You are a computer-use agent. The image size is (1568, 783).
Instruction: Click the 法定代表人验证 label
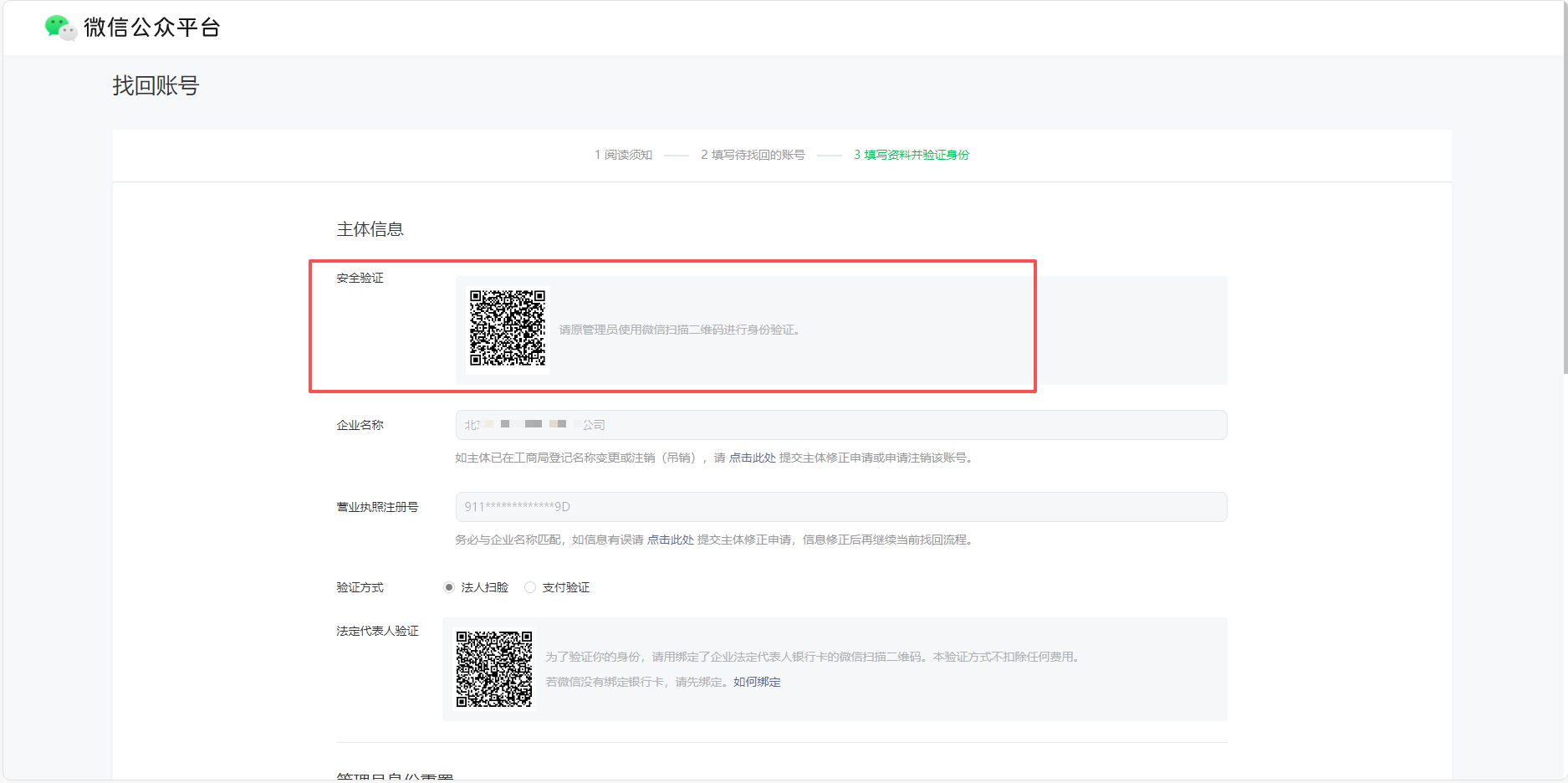[377, 631]
